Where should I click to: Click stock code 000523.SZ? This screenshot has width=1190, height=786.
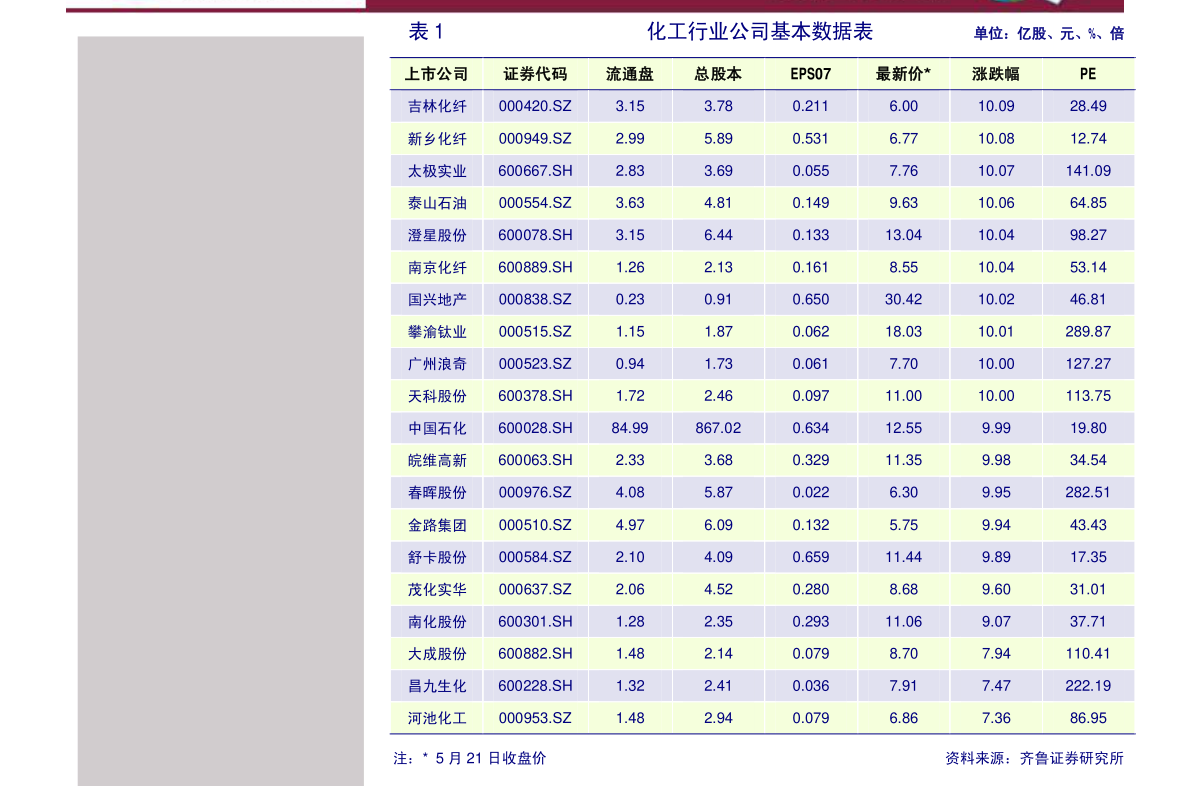(535, 364)
